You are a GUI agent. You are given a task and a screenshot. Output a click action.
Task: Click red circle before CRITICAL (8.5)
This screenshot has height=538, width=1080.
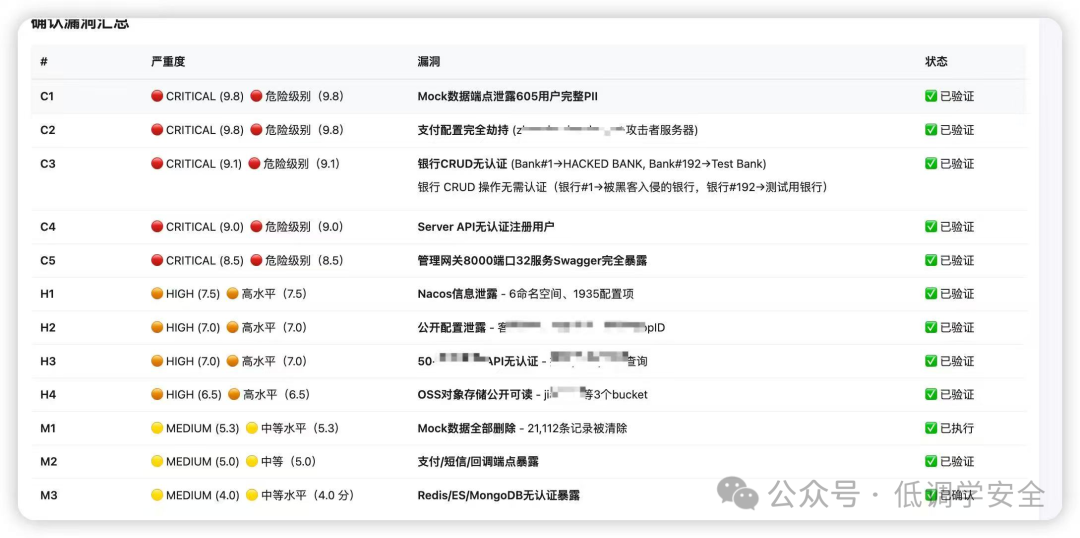pyautogui.click(x=157, y=260)
